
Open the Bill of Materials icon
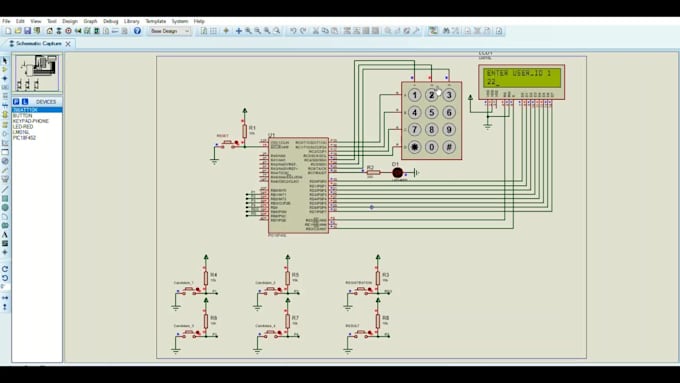[106, 31]
